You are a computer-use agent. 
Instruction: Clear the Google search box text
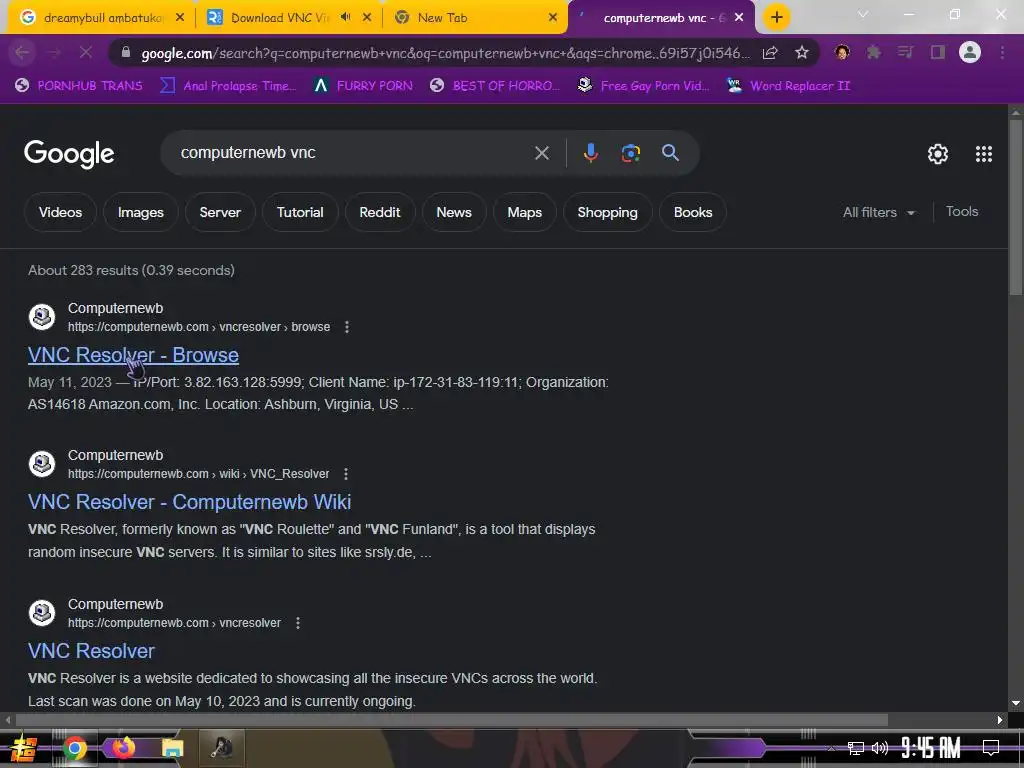click(x=541, y=153)
